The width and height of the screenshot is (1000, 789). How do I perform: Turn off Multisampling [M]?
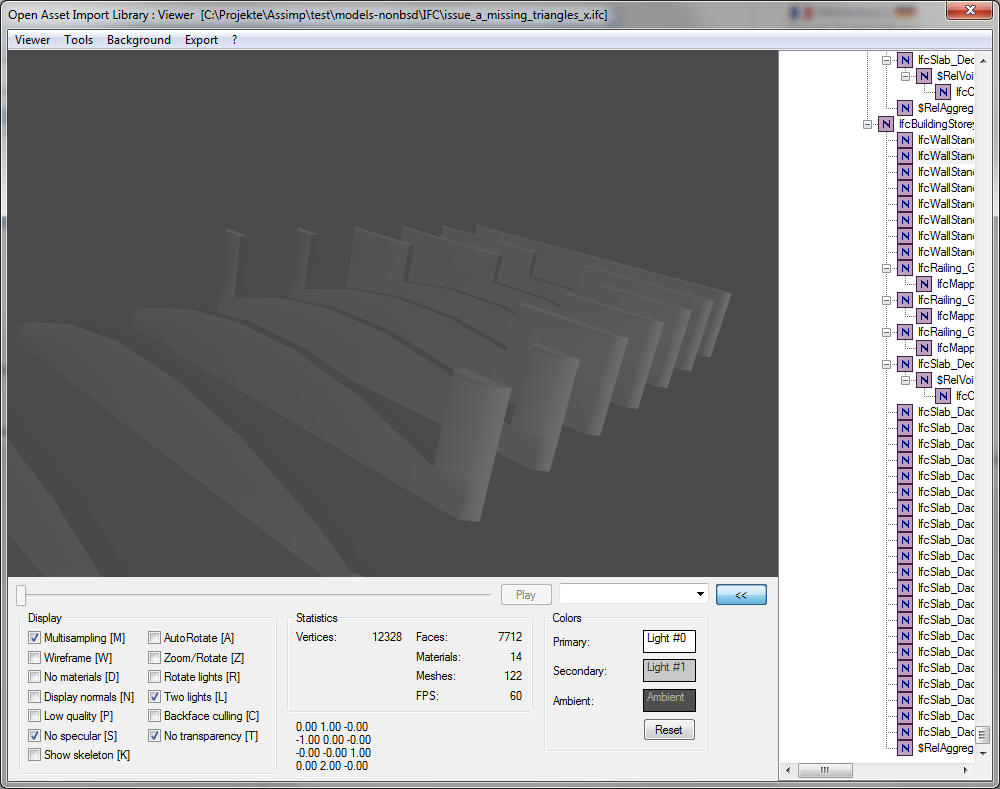(35, 638)
